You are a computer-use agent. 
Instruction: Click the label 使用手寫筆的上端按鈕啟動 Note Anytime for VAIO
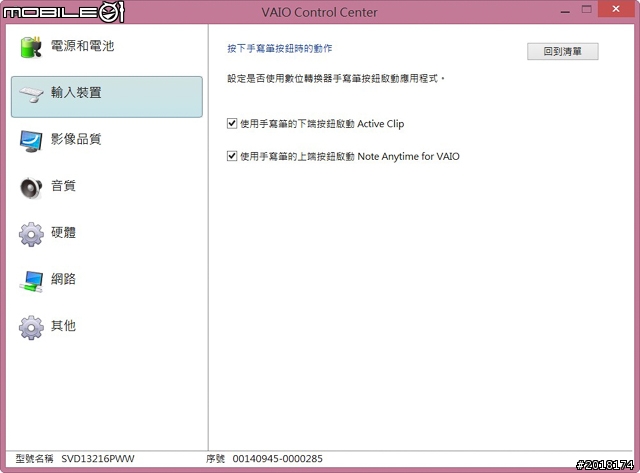click(x=350, y=156)
